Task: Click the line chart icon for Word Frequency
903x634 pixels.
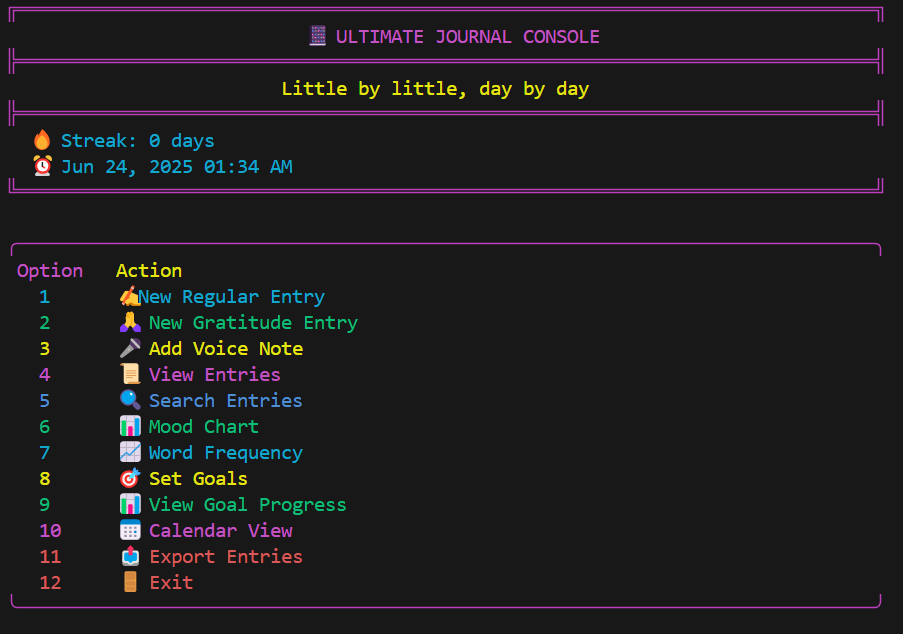Action: click(130, 452)
